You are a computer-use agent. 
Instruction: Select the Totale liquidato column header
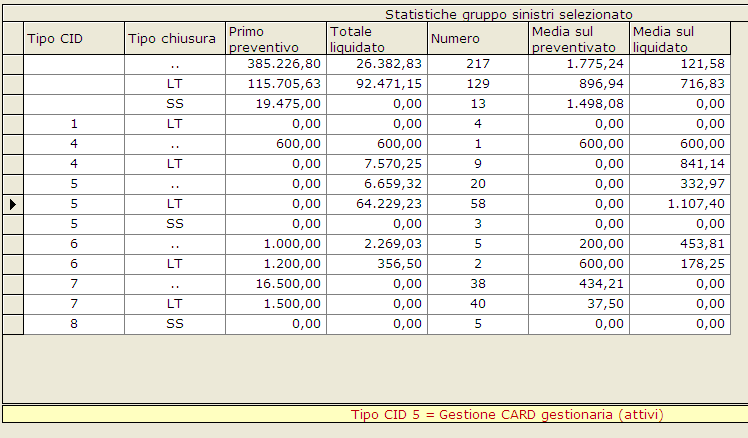376,39
